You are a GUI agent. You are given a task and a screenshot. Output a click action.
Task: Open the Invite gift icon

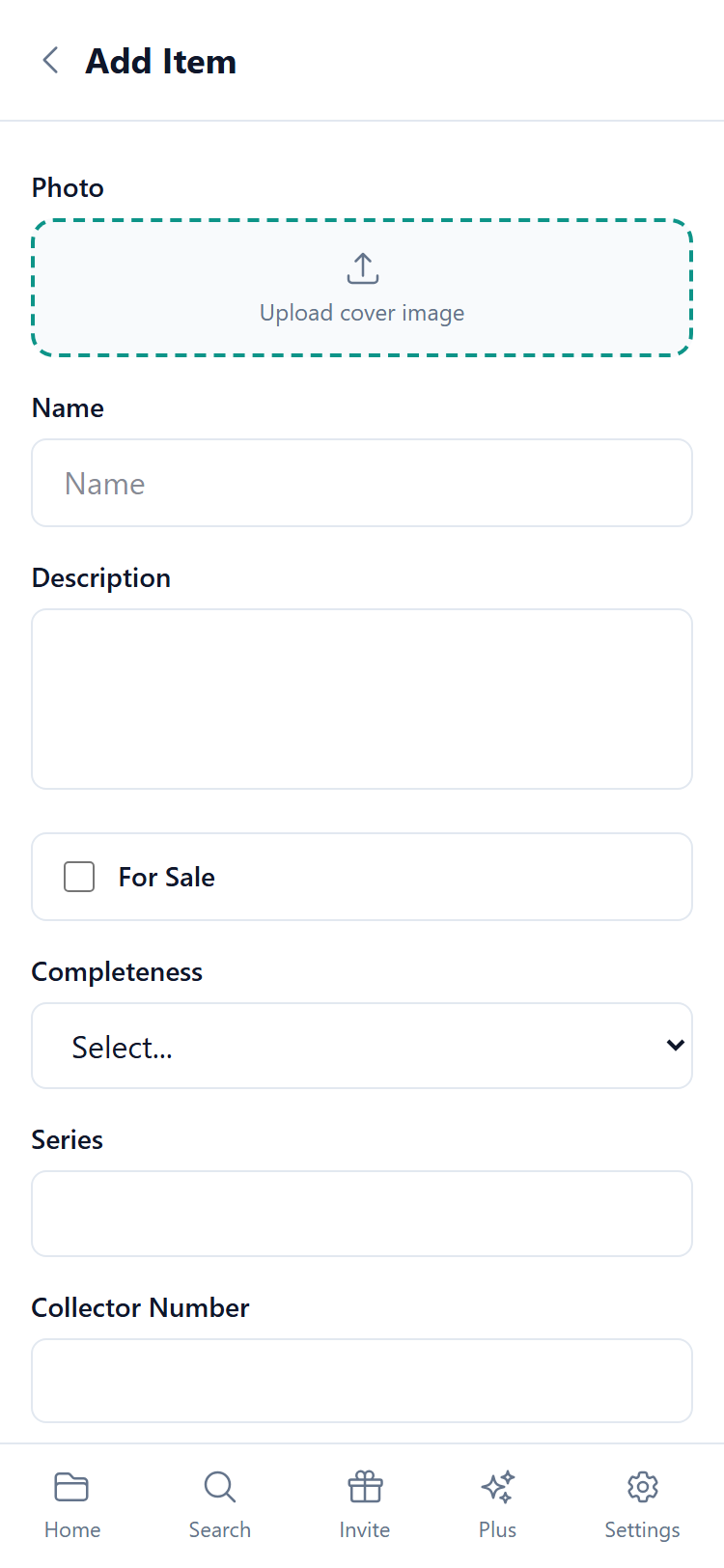(364, 1486)
